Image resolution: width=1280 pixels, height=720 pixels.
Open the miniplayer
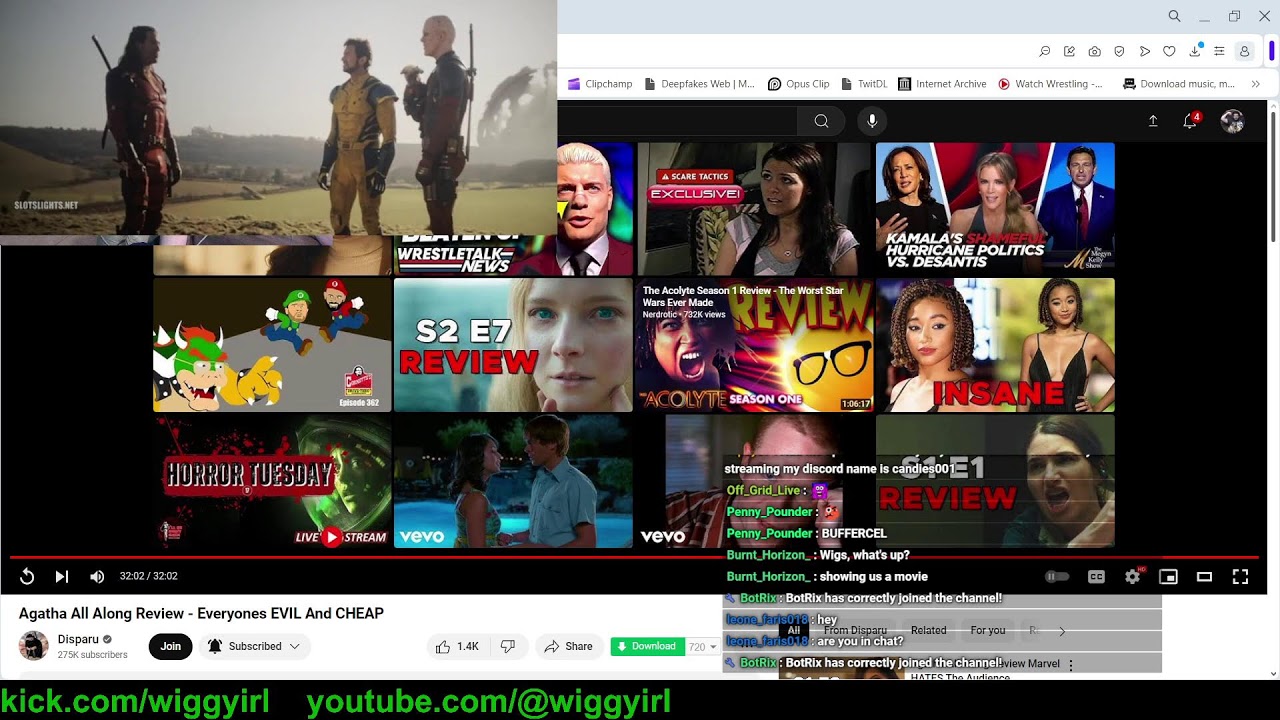1168,576
